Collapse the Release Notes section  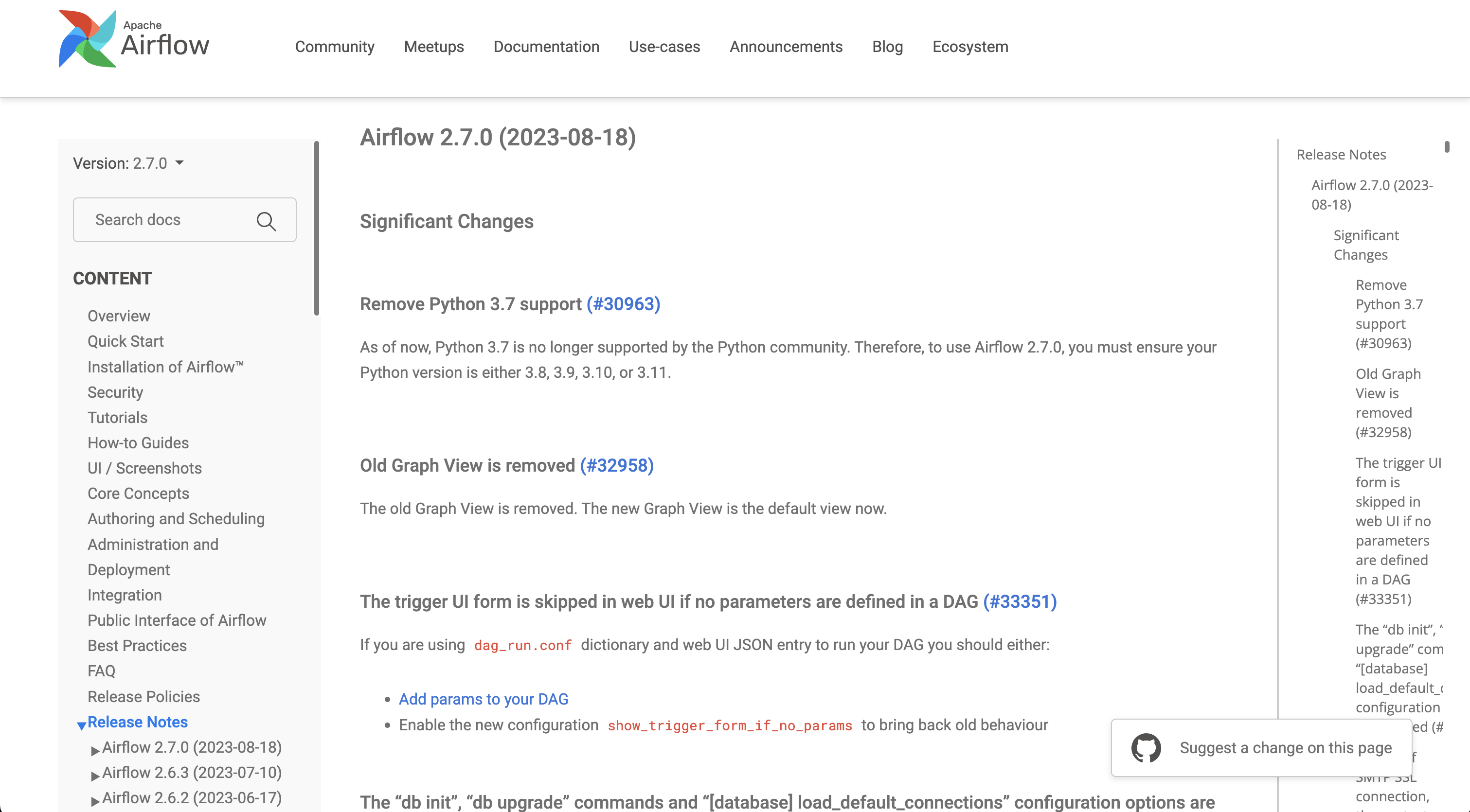(x=82, y=723)
